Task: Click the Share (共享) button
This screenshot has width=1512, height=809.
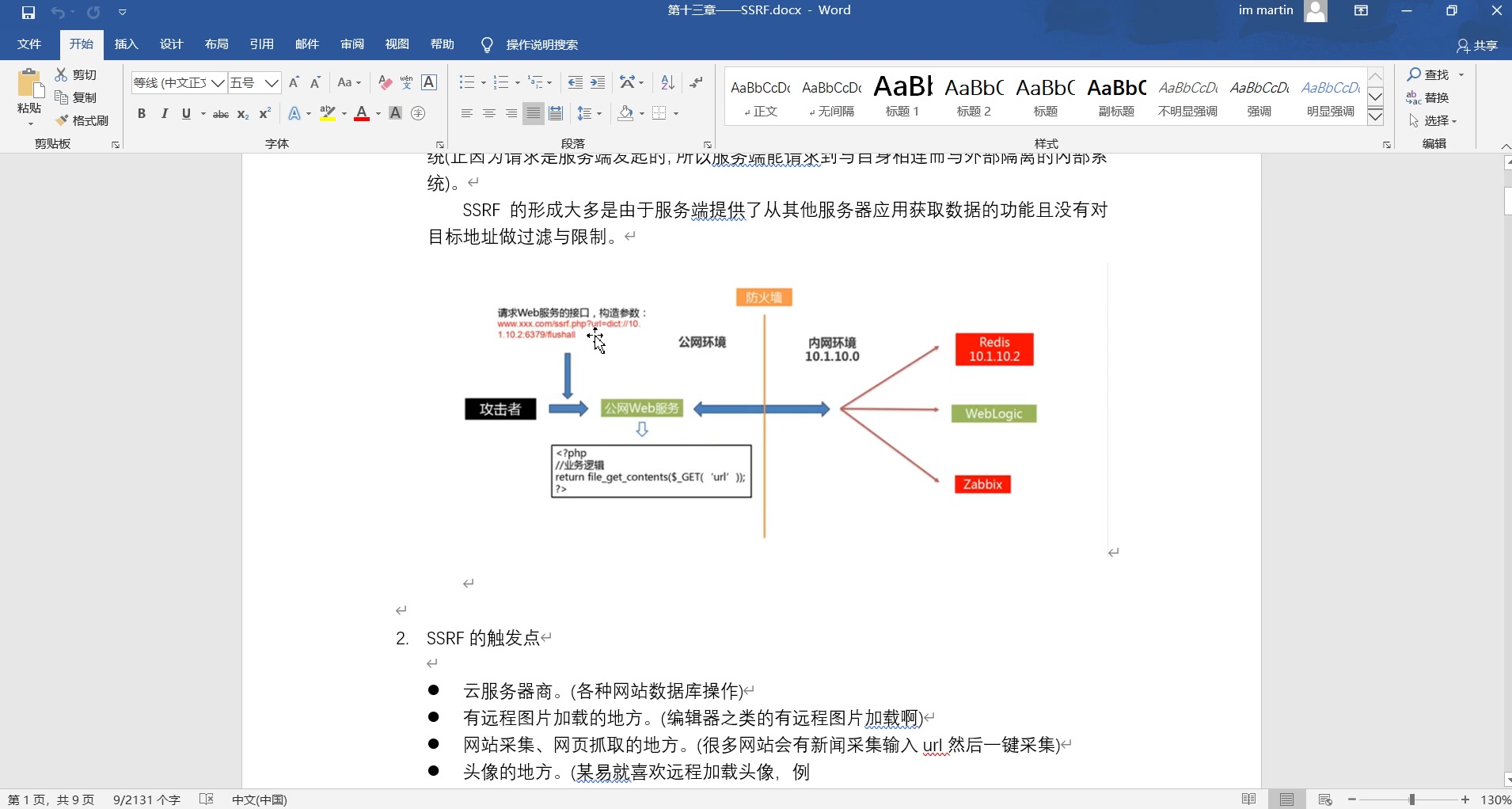Action: click(x=1477, y=45)
